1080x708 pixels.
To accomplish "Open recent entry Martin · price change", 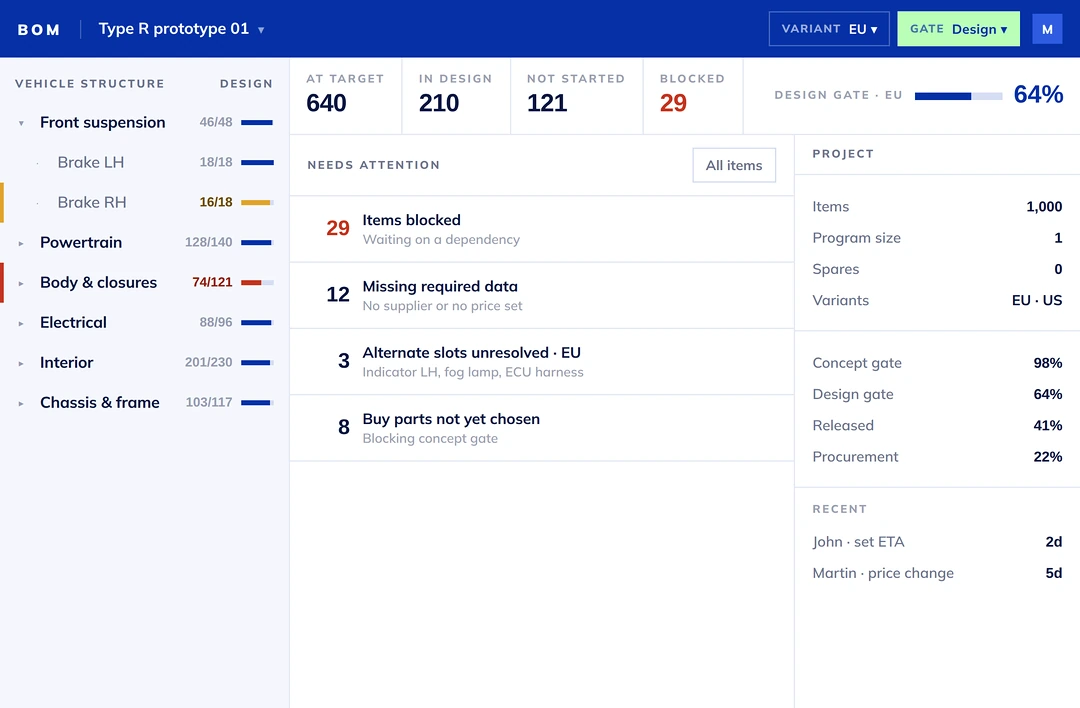I will 937,573.
